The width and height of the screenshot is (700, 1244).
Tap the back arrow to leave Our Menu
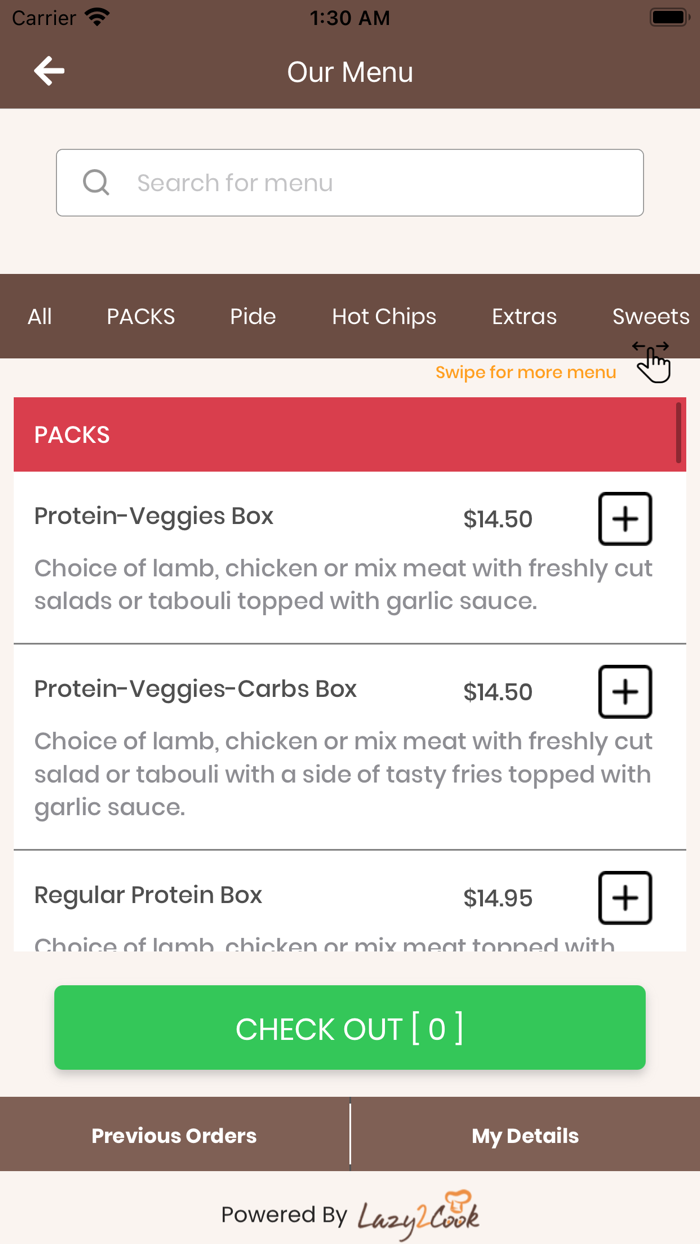47,70
